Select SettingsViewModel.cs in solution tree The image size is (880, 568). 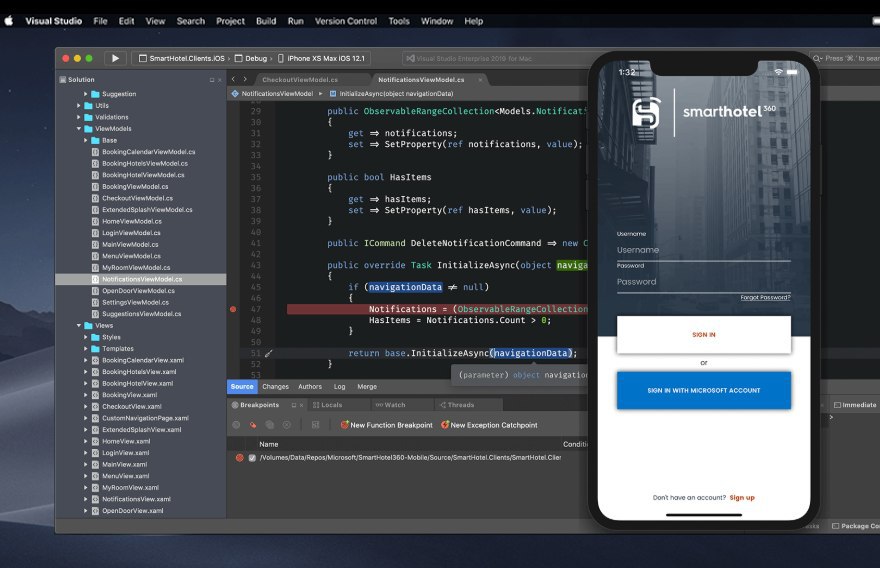tap(135, 303)
